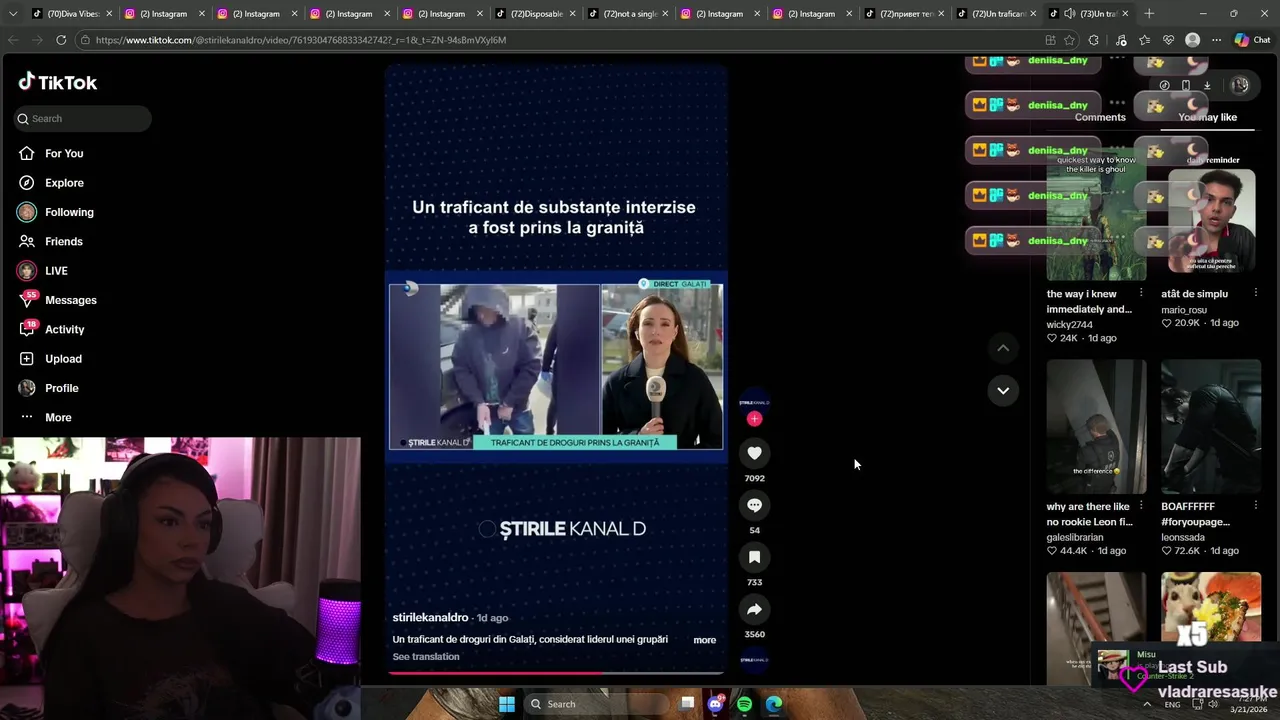Go to the previous video arrow
The image size is (1280, 720).
(x=1003, y=348)
